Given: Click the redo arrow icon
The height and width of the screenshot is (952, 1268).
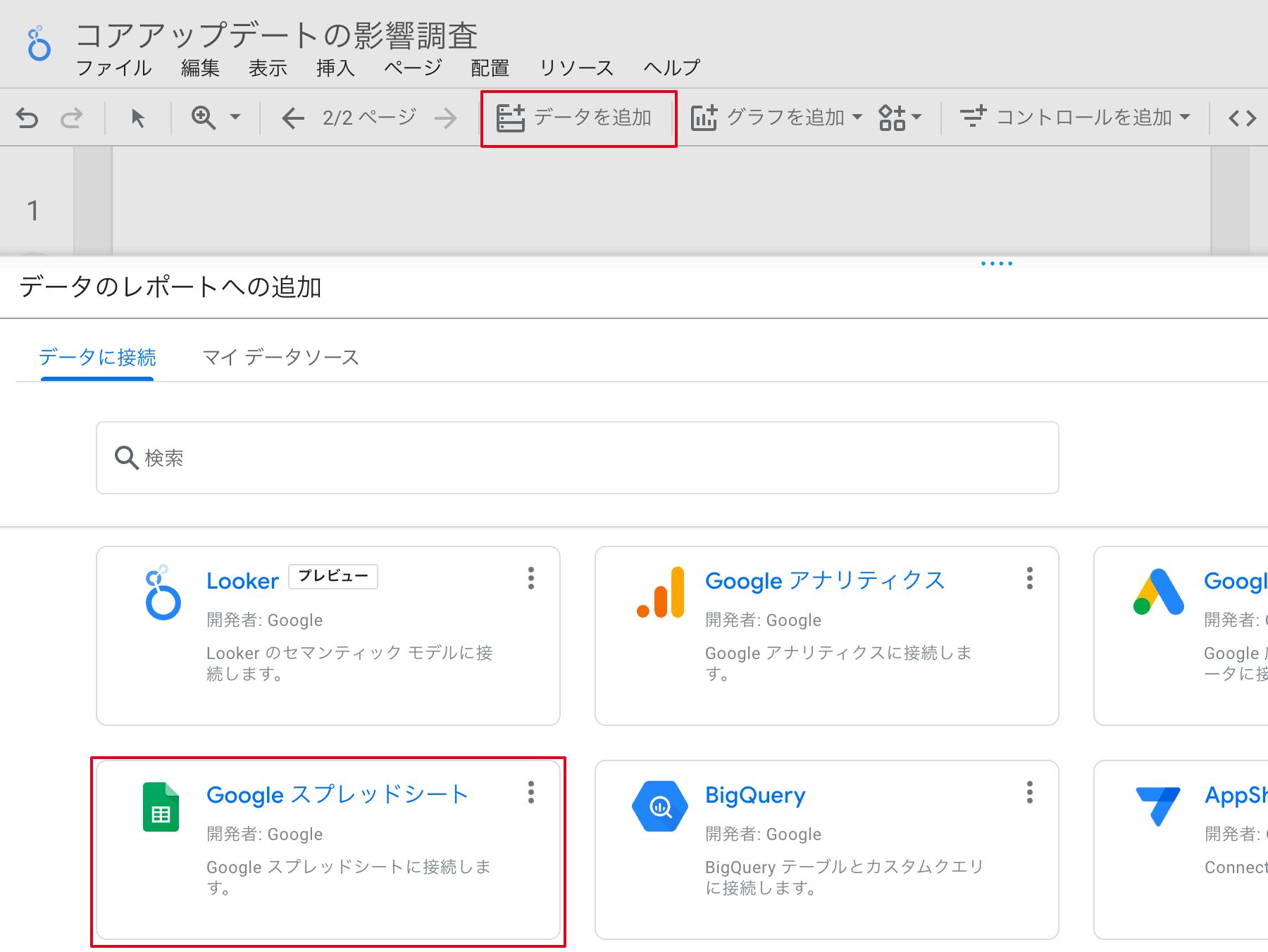Looking at the screenshot, I should (71, 118).
